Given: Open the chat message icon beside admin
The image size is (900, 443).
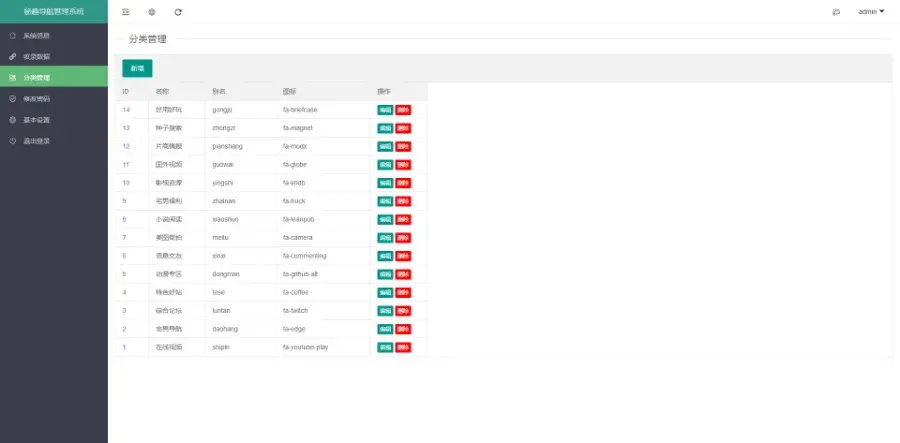Looking at the screenshot, I should pyautogui.click(x=836, y=12).
